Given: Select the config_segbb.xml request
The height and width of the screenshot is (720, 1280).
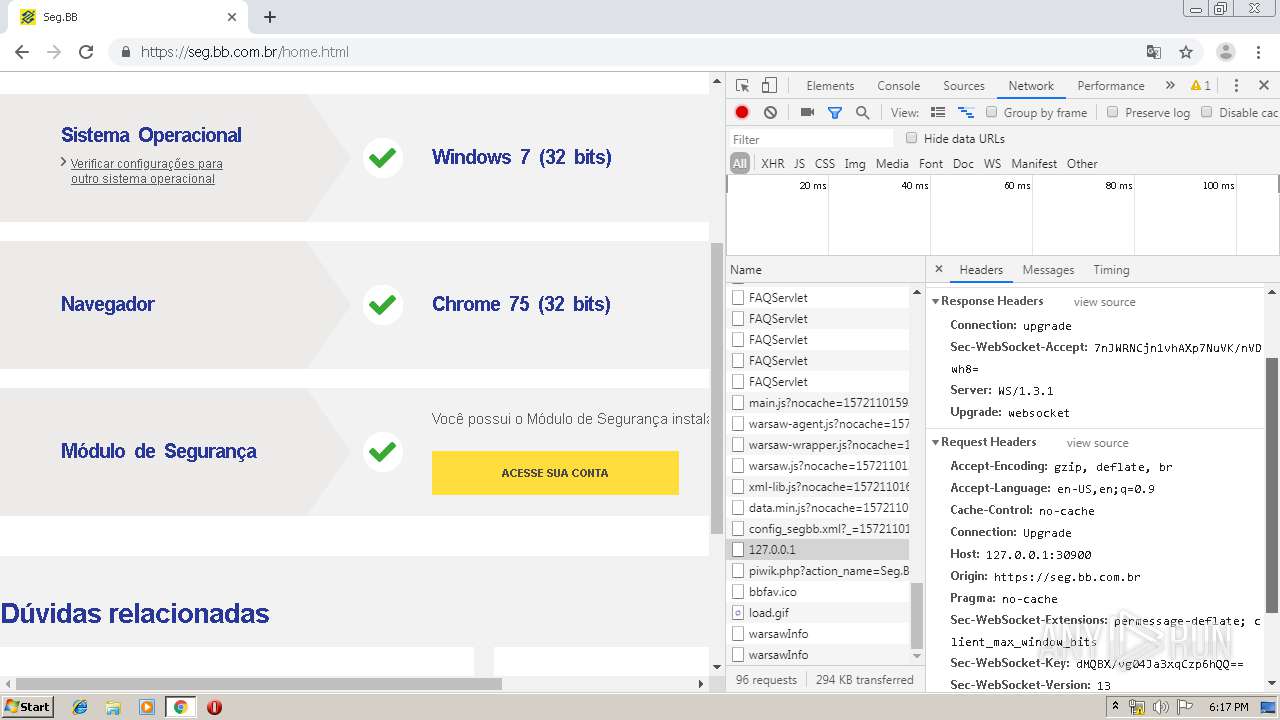Looking at the screenshot, I should (819, 529).
